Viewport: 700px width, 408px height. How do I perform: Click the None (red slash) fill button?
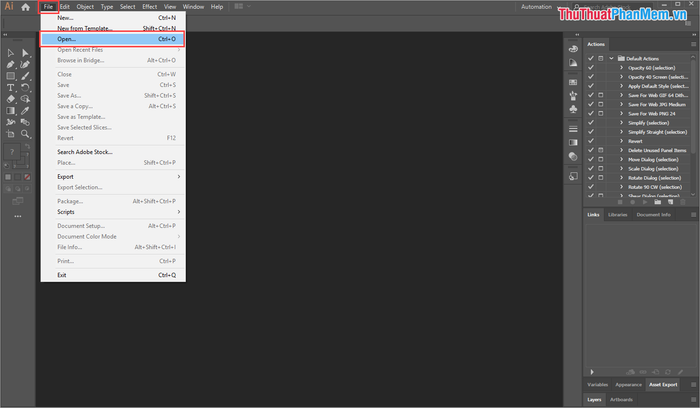click(27, 177)
